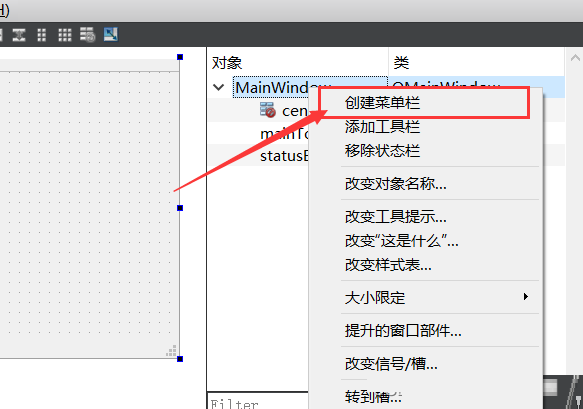This screenshot has width=583, height=409.
Task: Click the break layout toolbar icon
Action: [x=88, y=35]
